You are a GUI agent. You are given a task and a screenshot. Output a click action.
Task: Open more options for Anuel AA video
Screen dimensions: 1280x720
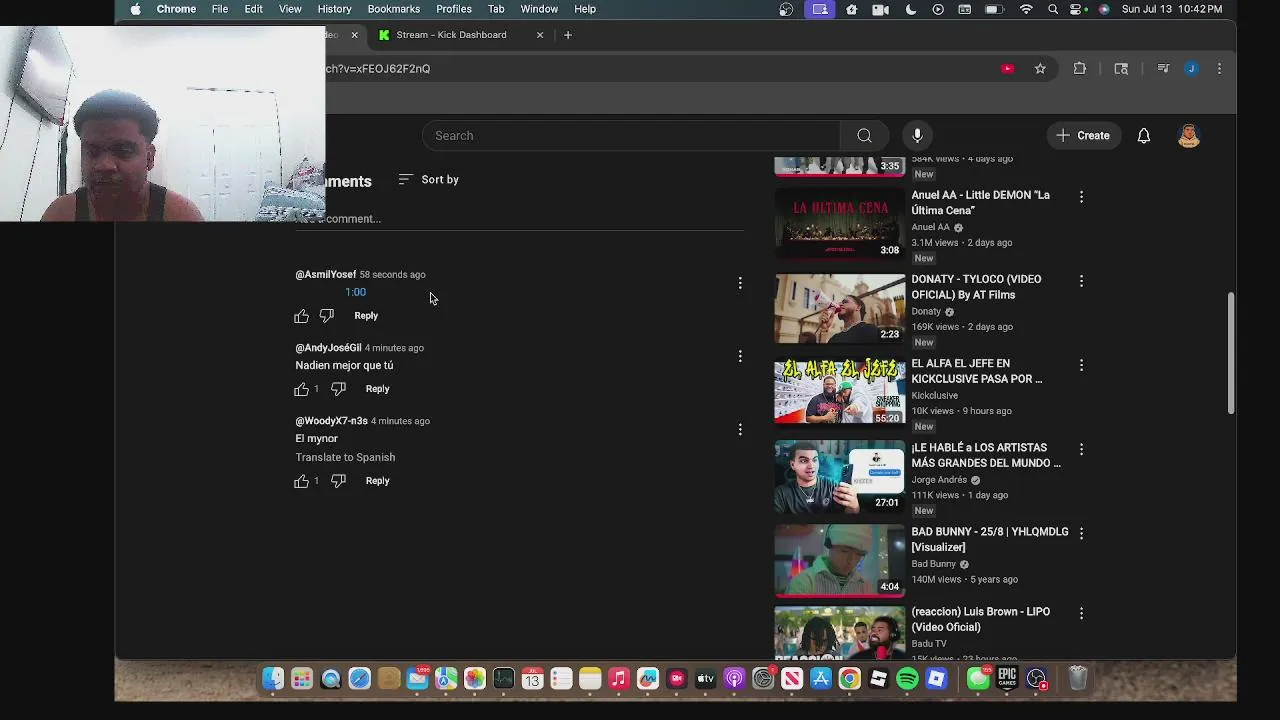point(1081,197)
